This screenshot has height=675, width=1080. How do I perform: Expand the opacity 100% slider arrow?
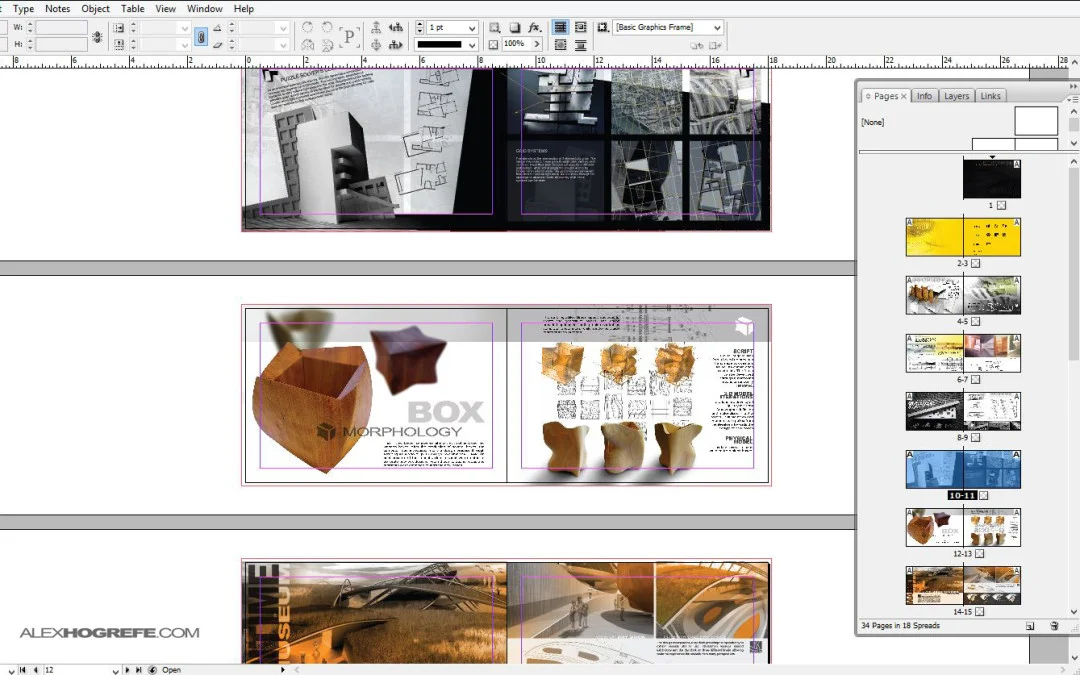(x=537, y=44)
